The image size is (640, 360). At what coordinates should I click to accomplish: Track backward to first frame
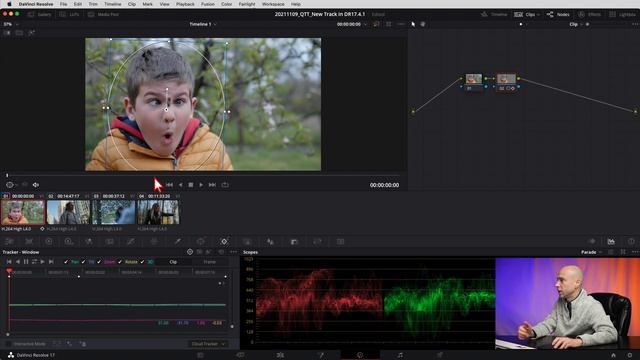(x=9, y=262)
